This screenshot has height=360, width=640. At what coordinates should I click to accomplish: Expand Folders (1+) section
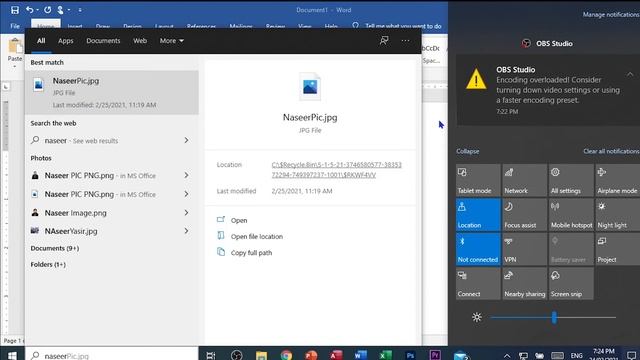(x=48, y=264)
